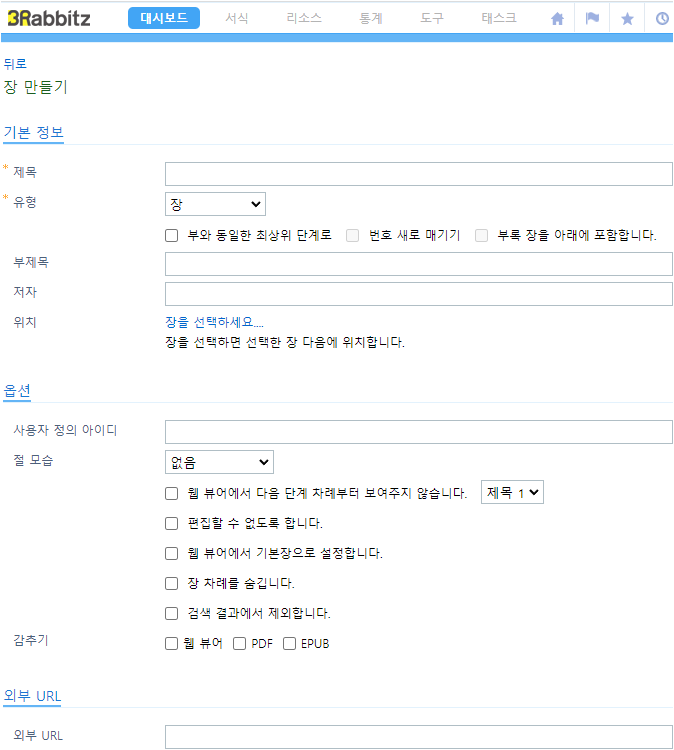Expand the 절 모습 dropdown '없음'
This screenshot has height=750, width=674.
click(219, 462)
